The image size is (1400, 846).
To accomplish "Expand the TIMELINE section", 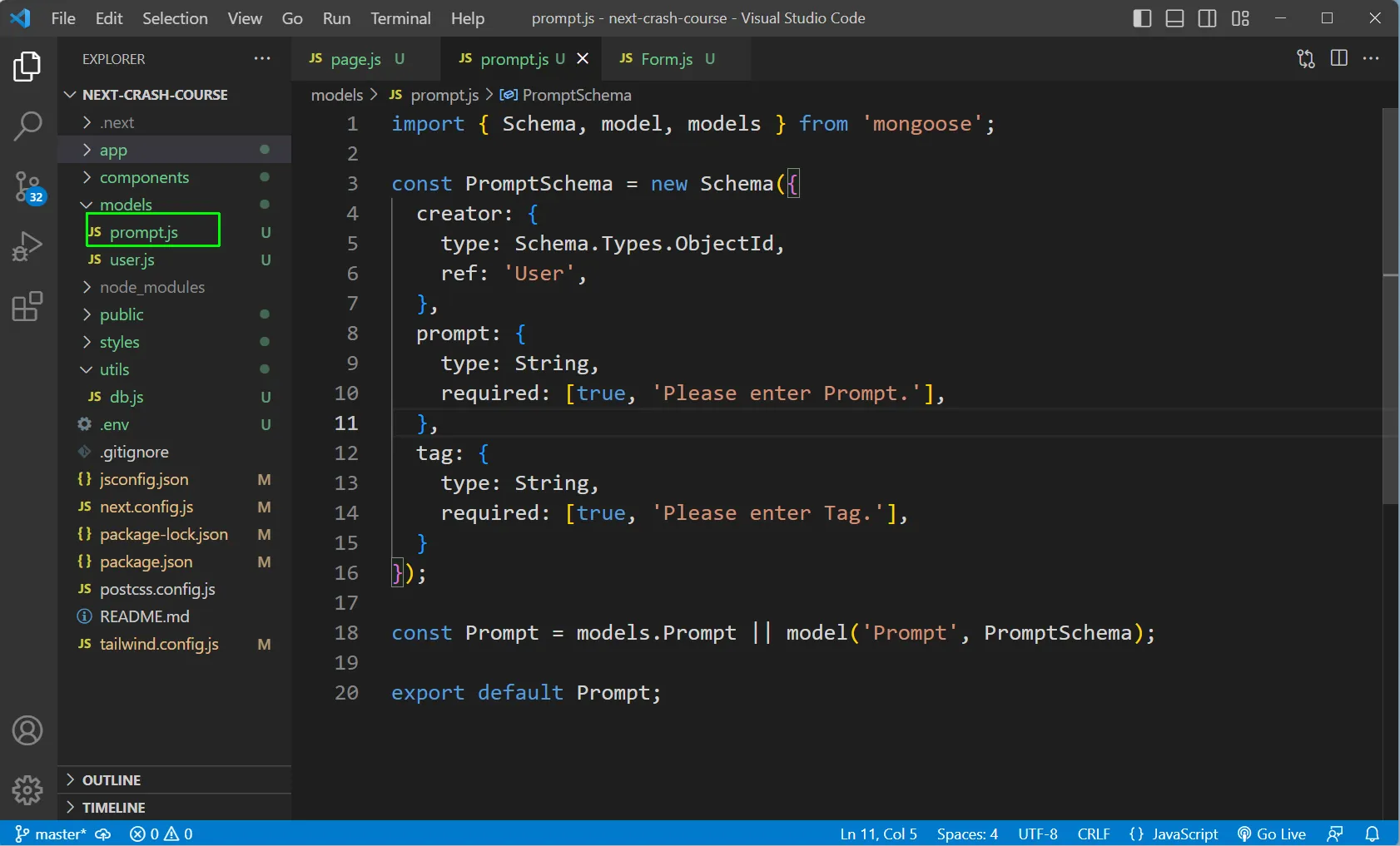I will point(175,807).
